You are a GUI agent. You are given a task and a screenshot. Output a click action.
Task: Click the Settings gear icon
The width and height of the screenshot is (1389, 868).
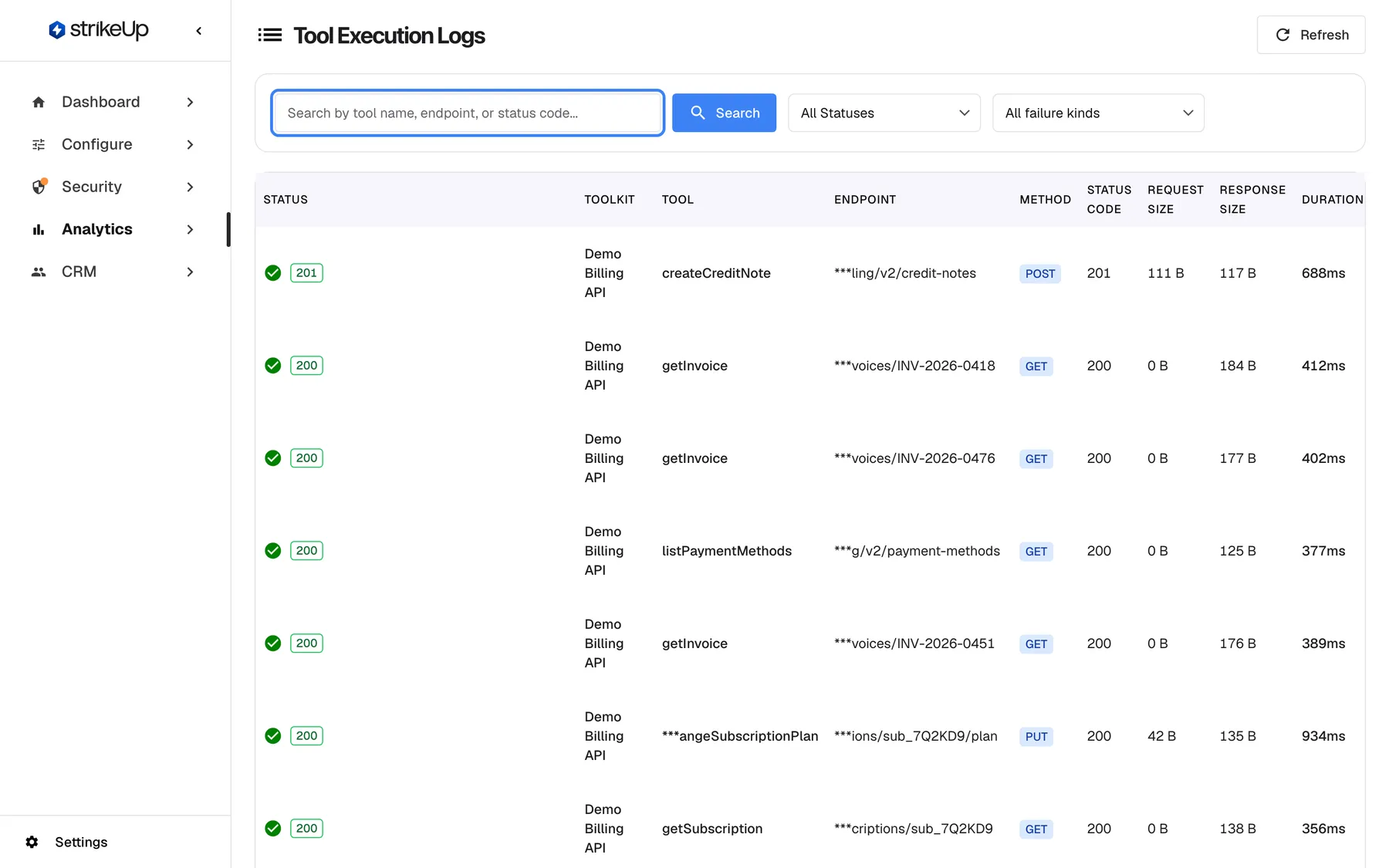32,842
